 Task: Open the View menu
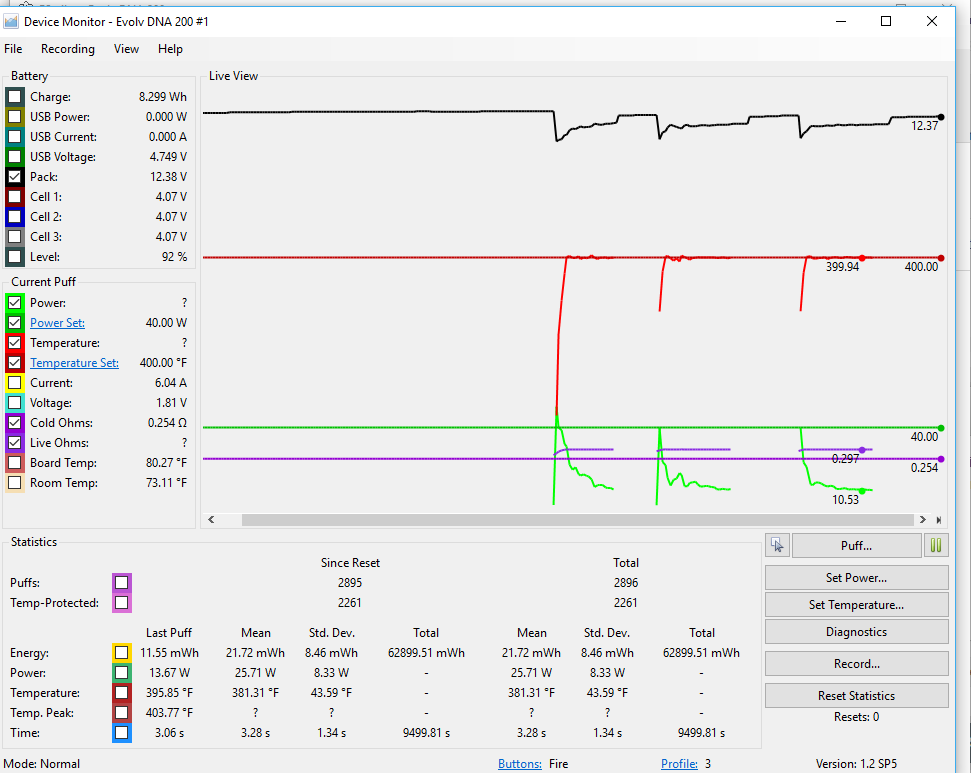(x=126, y=49)
